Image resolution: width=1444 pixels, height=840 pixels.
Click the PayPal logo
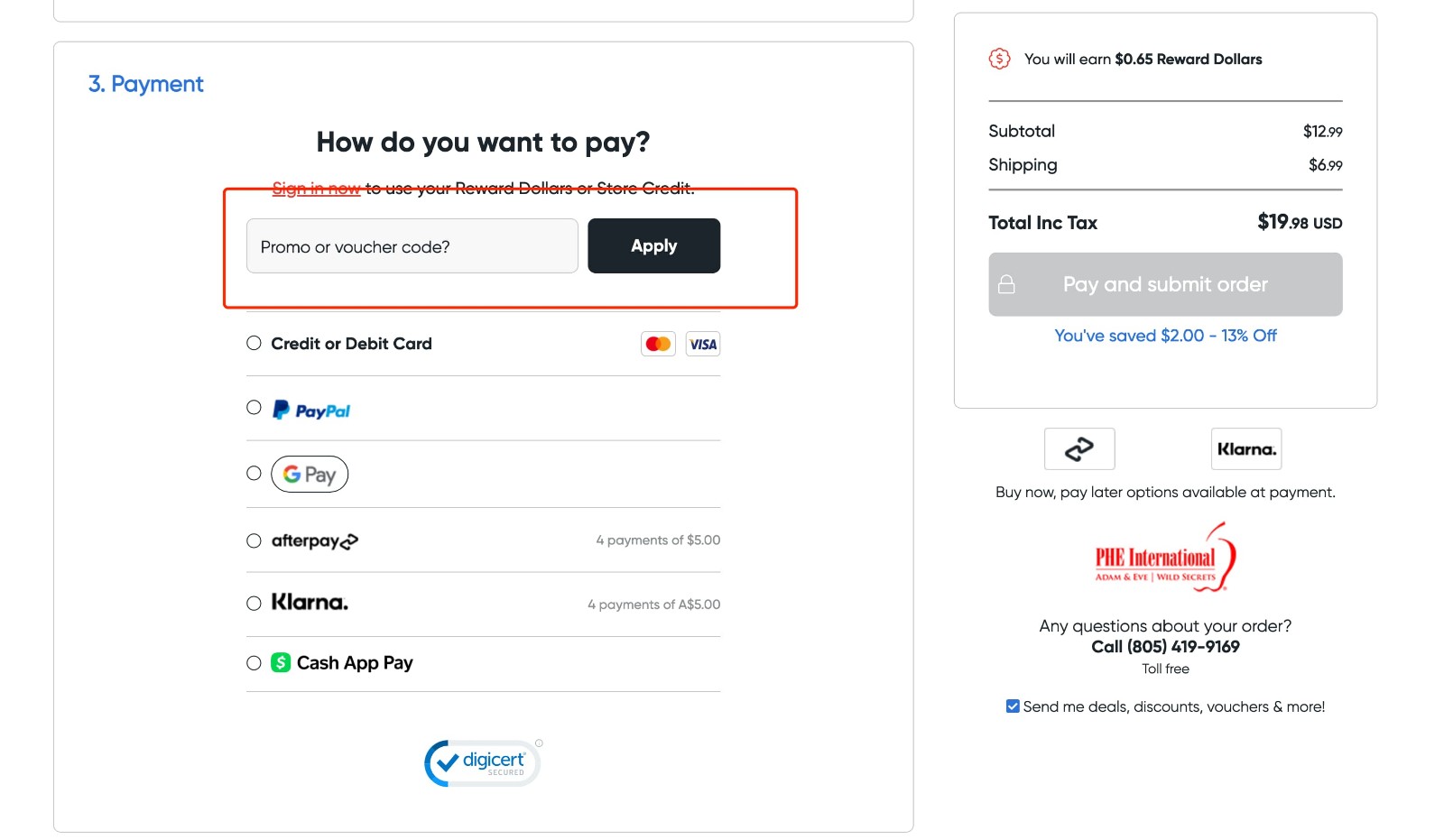[x=310, y=409]
